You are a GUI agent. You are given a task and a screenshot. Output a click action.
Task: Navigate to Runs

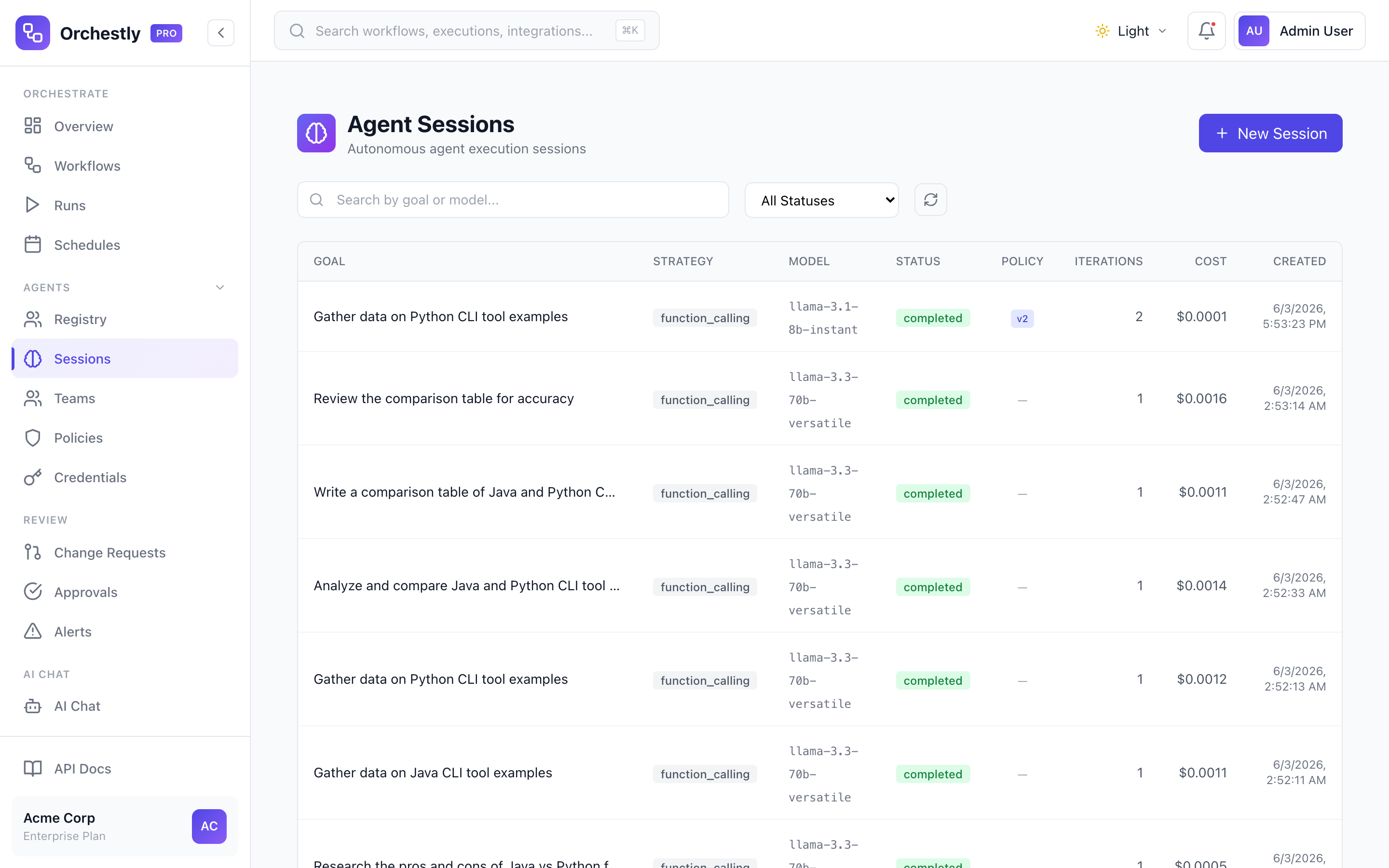[124, 205]
